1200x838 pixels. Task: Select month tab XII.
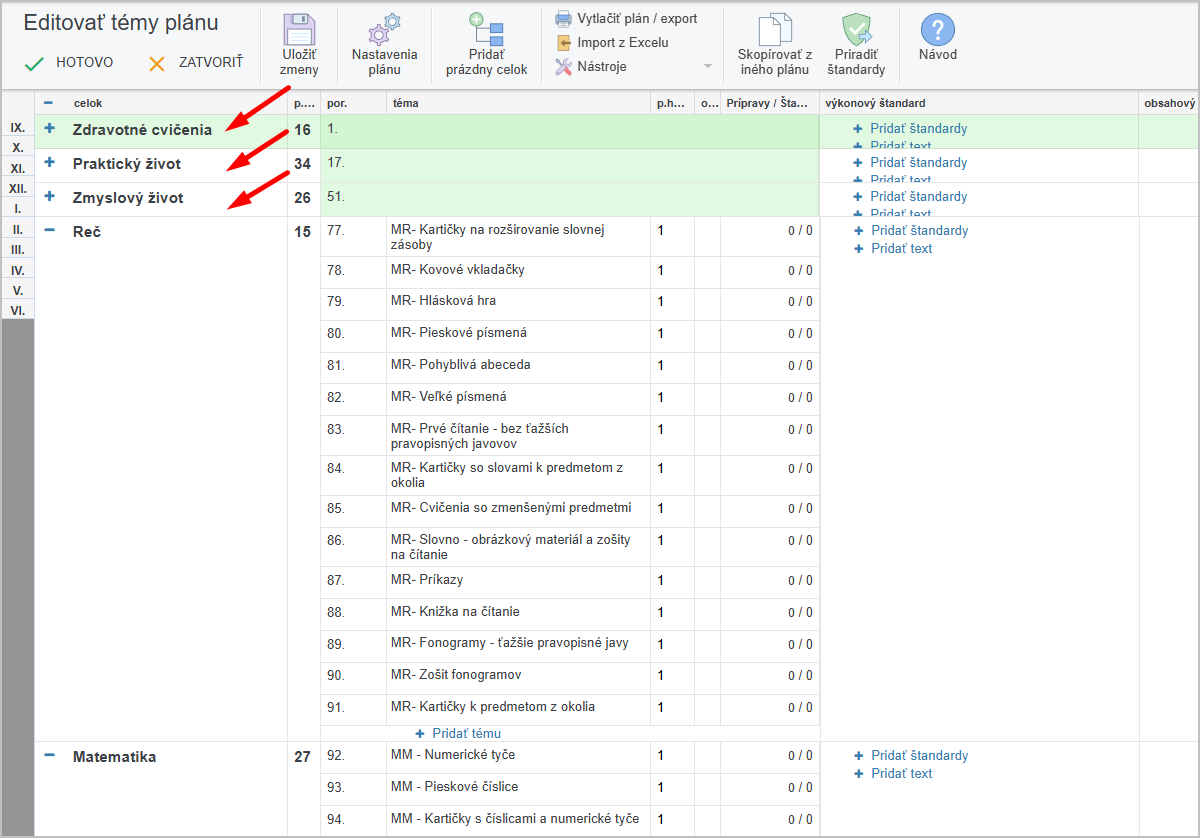[18, 188]
